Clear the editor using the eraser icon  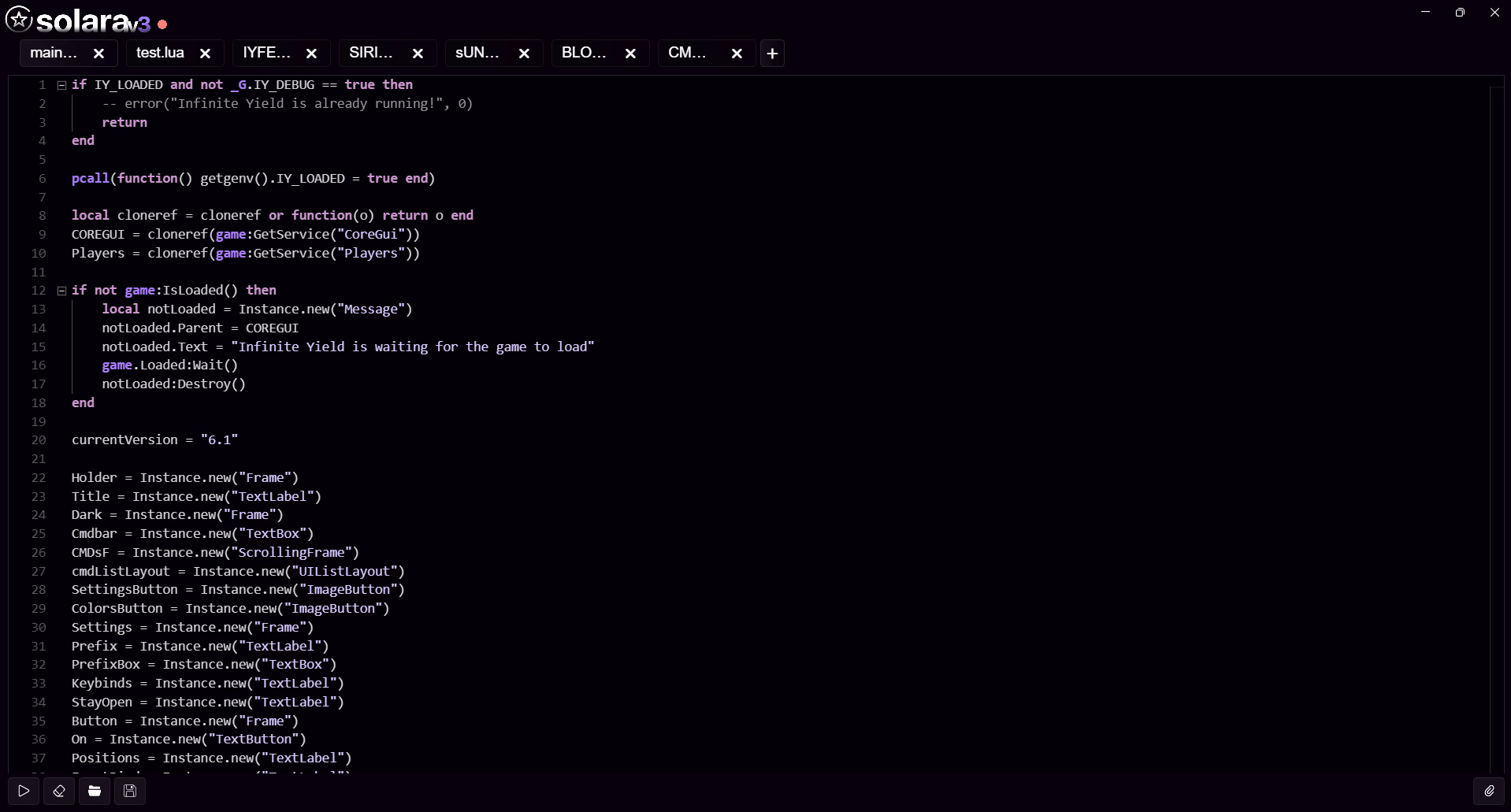pyautogui.click(x=59, y=791)
